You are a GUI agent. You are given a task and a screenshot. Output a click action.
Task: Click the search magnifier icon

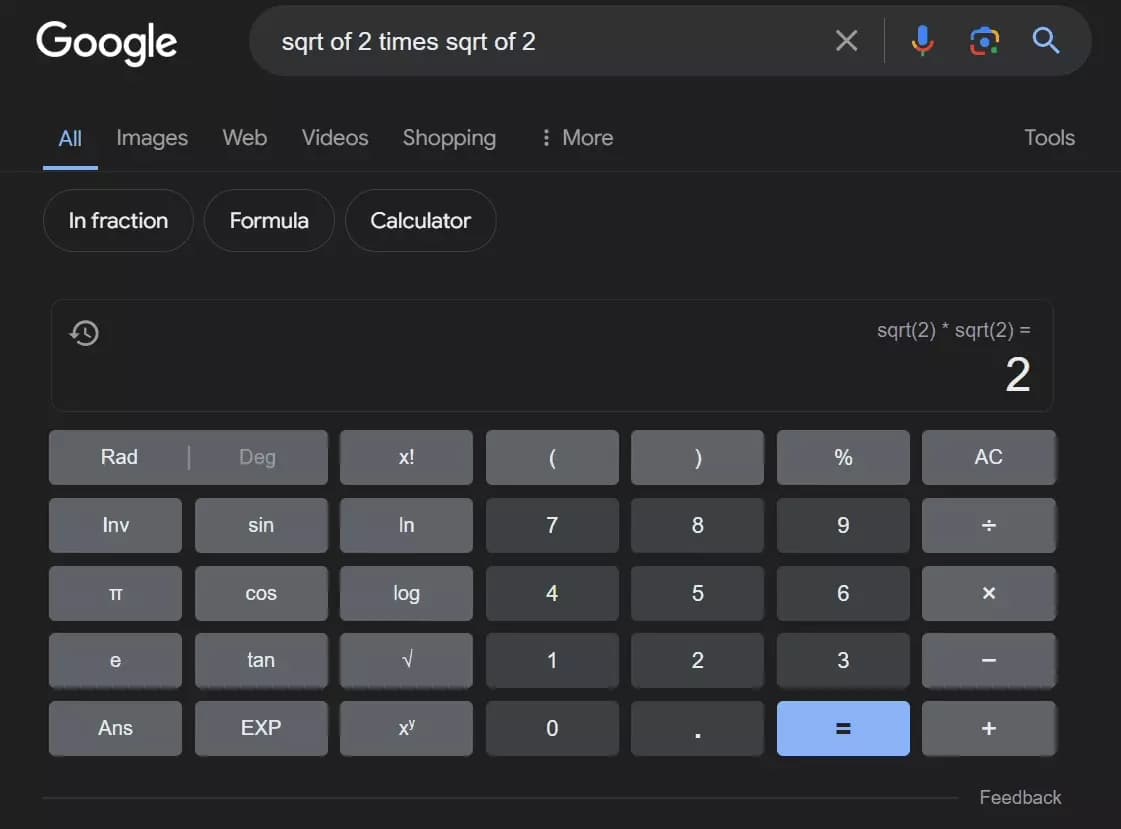pyautogui.click(x=1045, y=41)
